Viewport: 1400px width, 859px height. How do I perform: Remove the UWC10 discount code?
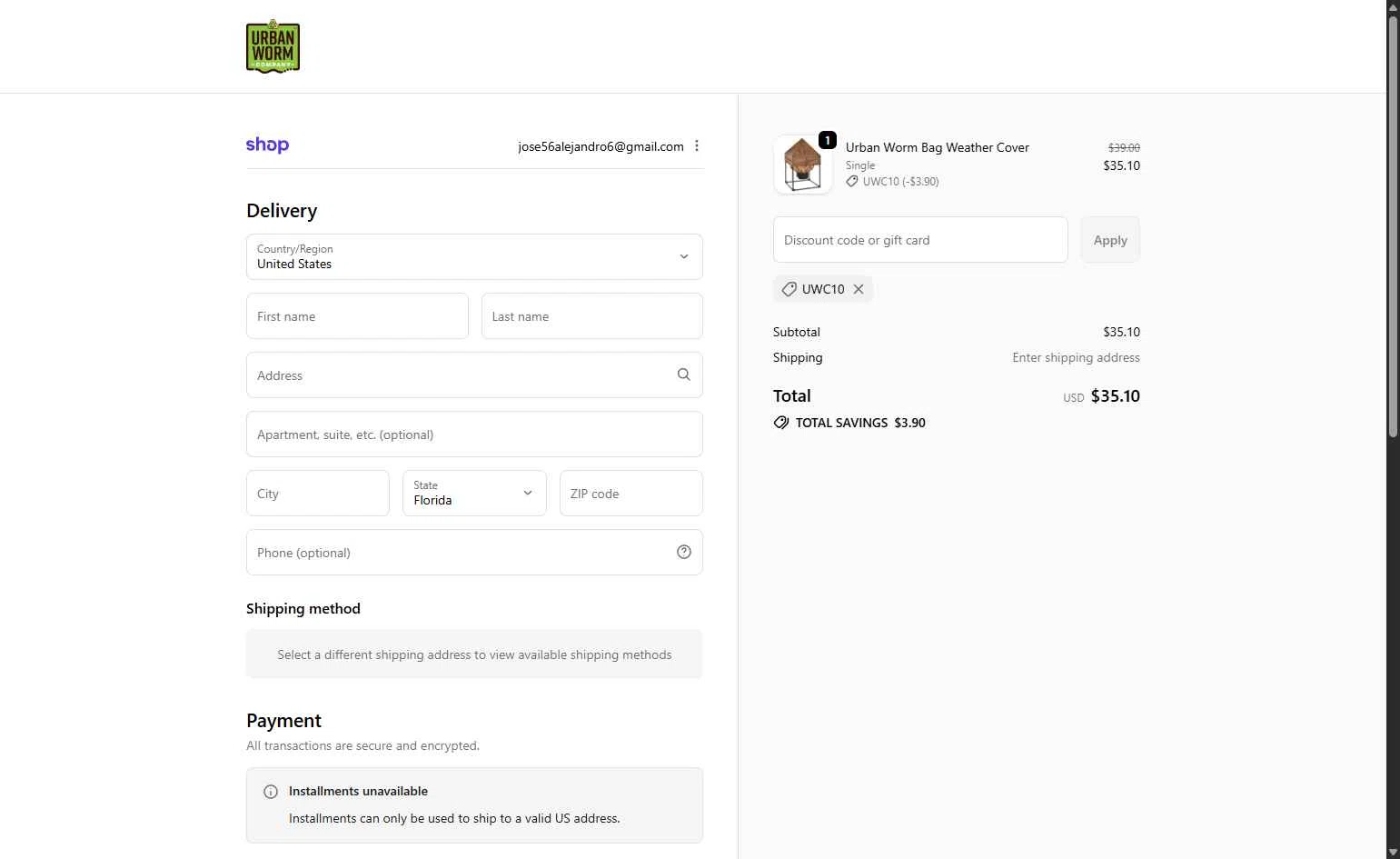859,289
